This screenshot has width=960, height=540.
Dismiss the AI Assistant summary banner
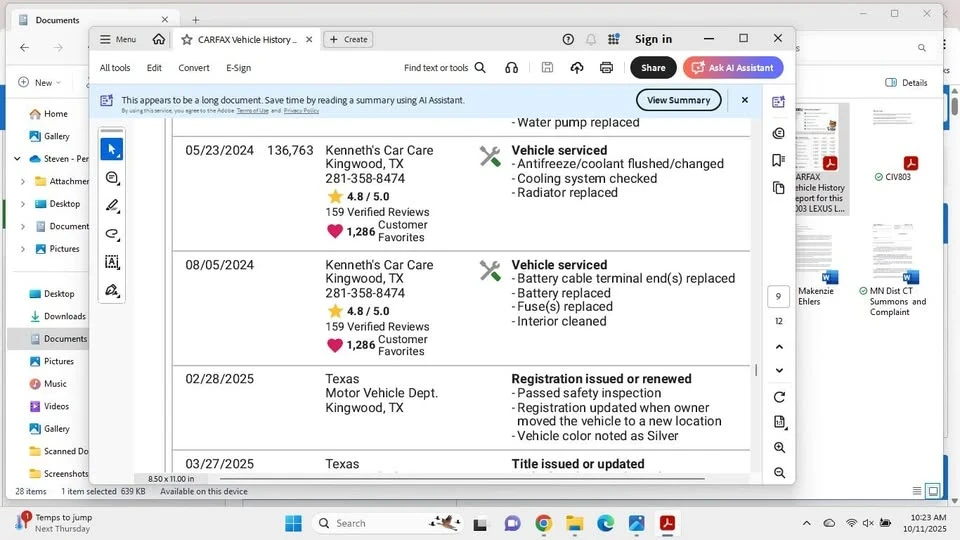[744, 100]
